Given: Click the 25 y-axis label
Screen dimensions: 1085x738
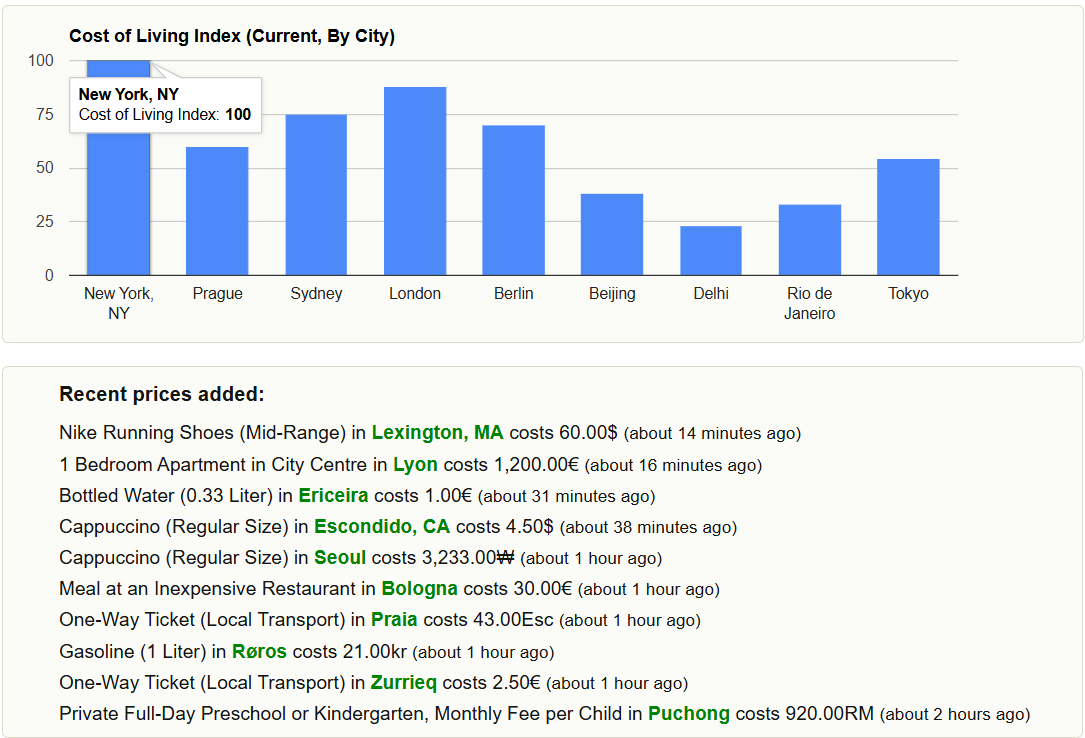Looking at the screenshot, I should (x=44, y=221).
